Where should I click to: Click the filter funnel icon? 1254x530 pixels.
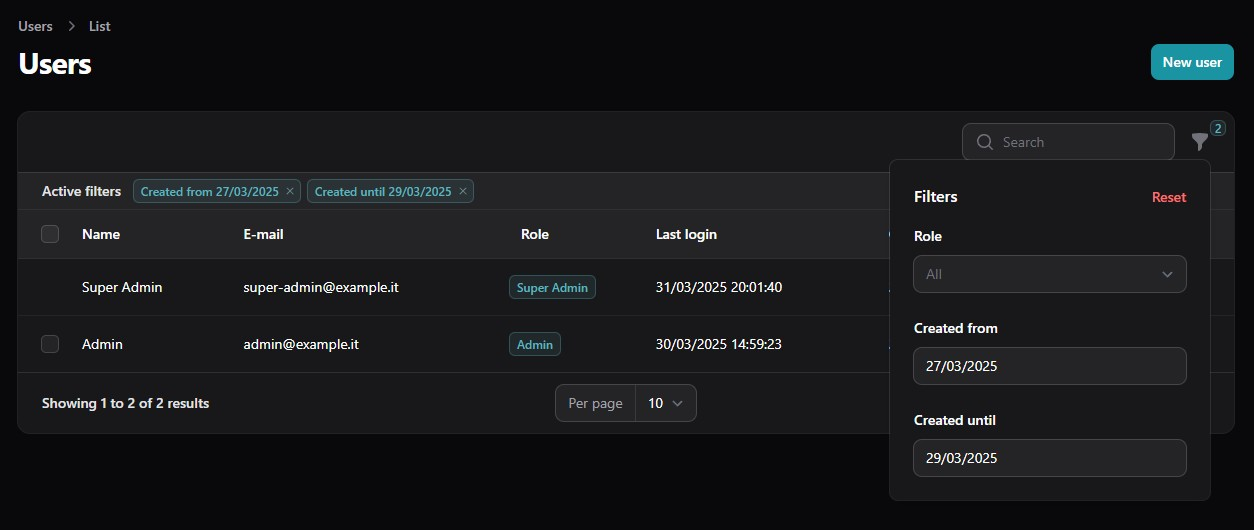pyautogui.click(x=1199, y=142)
